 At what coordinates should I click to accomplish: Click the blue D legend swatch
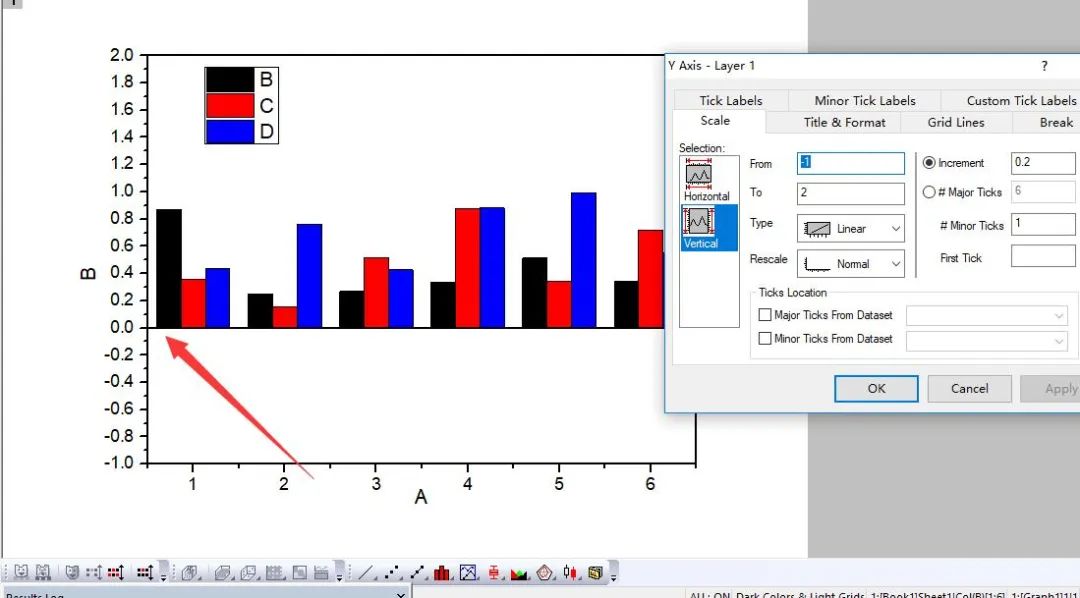tap(229, 131)
